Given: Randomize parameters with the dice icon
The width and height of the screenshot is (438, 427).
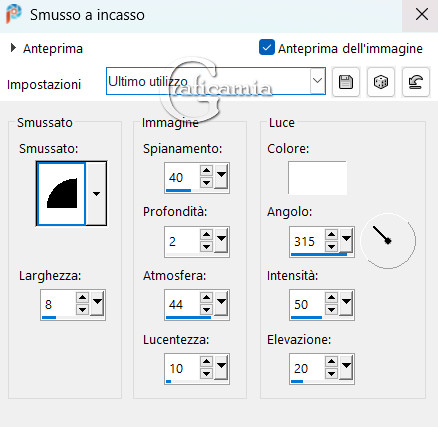Looking at the screenshot, I should 381,82.
